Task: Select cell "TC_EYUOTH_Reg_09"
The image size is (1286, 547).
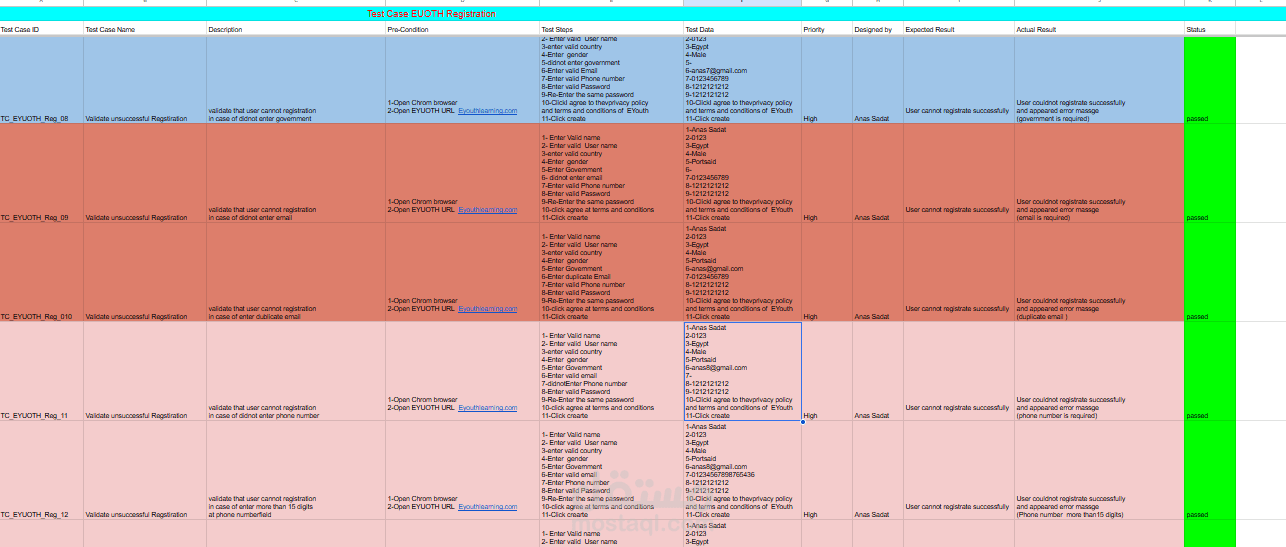Action: pyautogui.click(x=41, y=174)
